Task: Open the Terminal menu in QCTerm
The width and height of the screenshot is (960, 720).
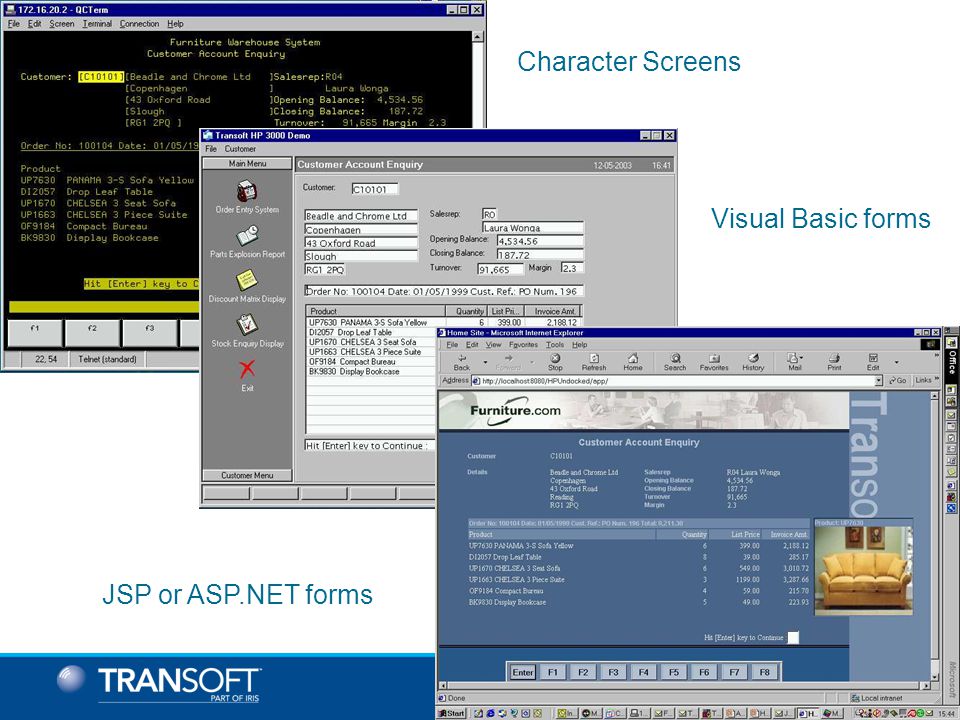Action: click(x=97, y=24)
